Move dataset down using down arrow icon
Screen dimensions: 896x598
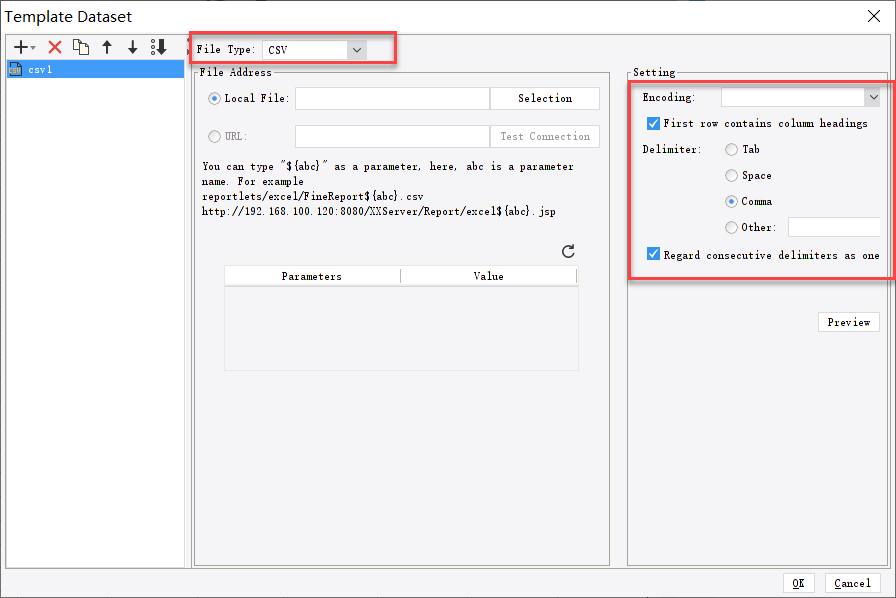[132, 46]
